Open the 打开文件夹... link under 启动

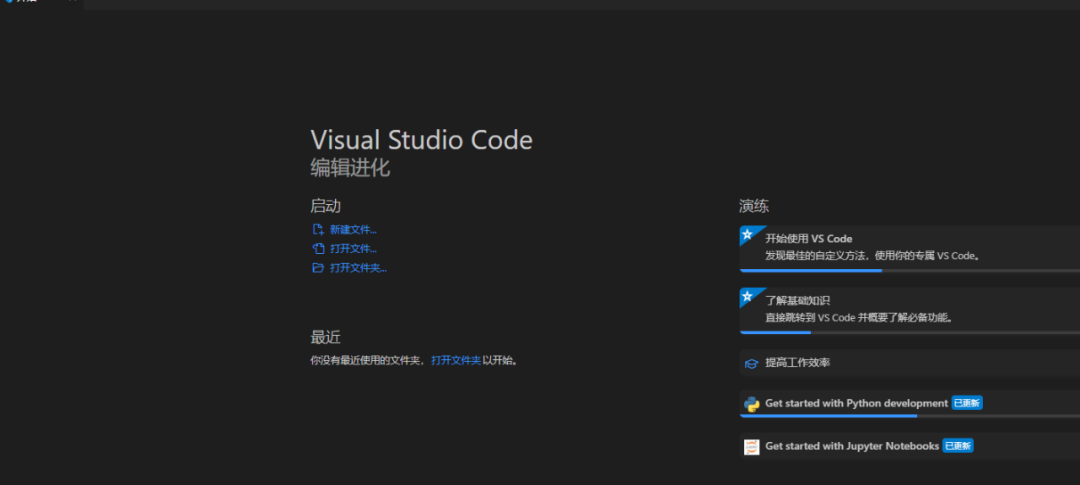coord(358,268)
